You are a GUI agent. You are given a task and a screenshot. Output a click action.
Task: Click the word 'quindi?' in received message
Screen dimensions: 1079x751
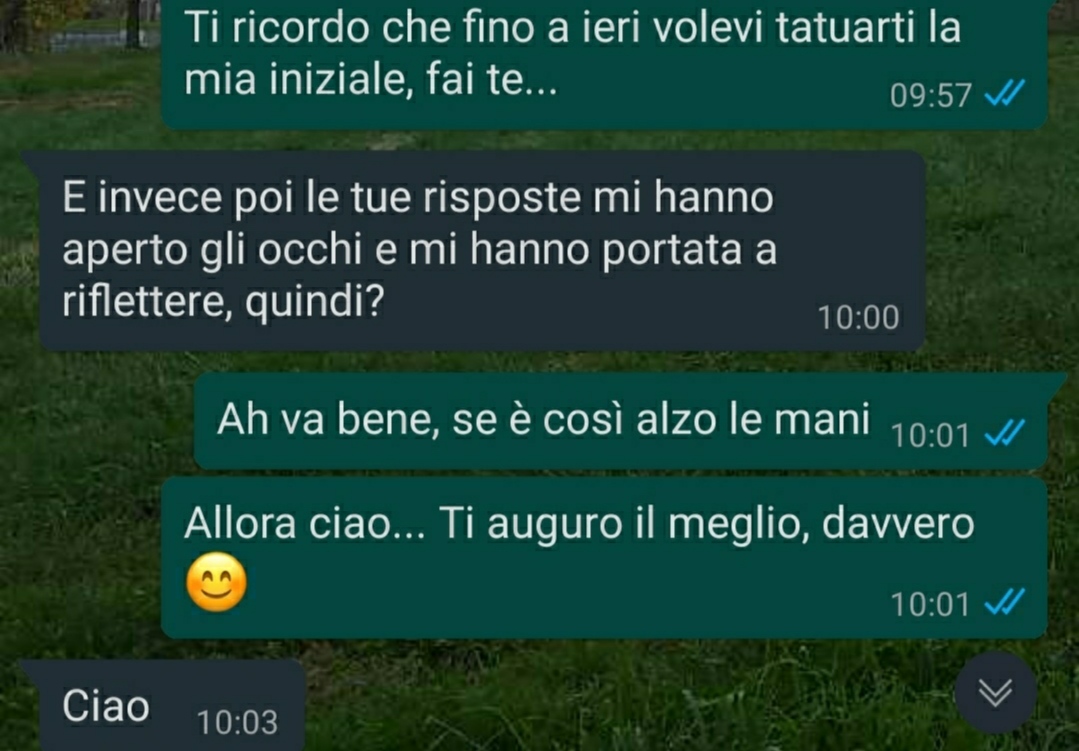pos(314,302)
